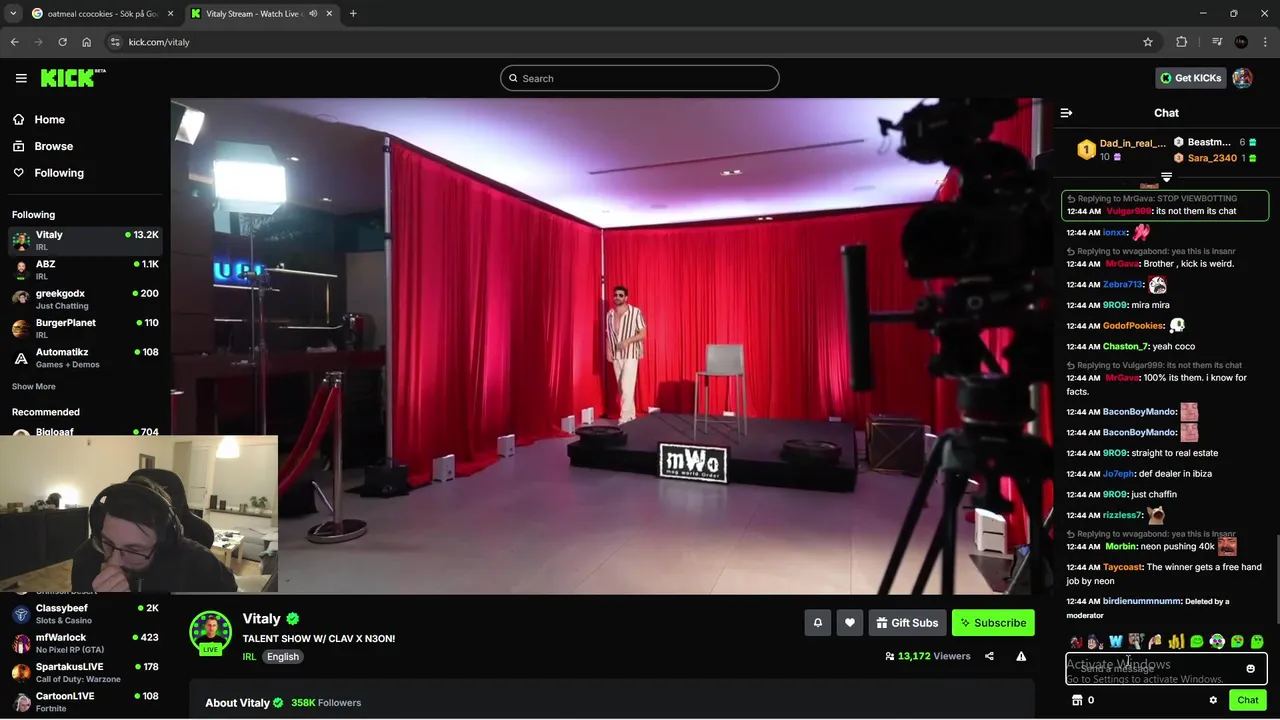
Task: Open the tab search dropdown arrow
Action: 12,14
